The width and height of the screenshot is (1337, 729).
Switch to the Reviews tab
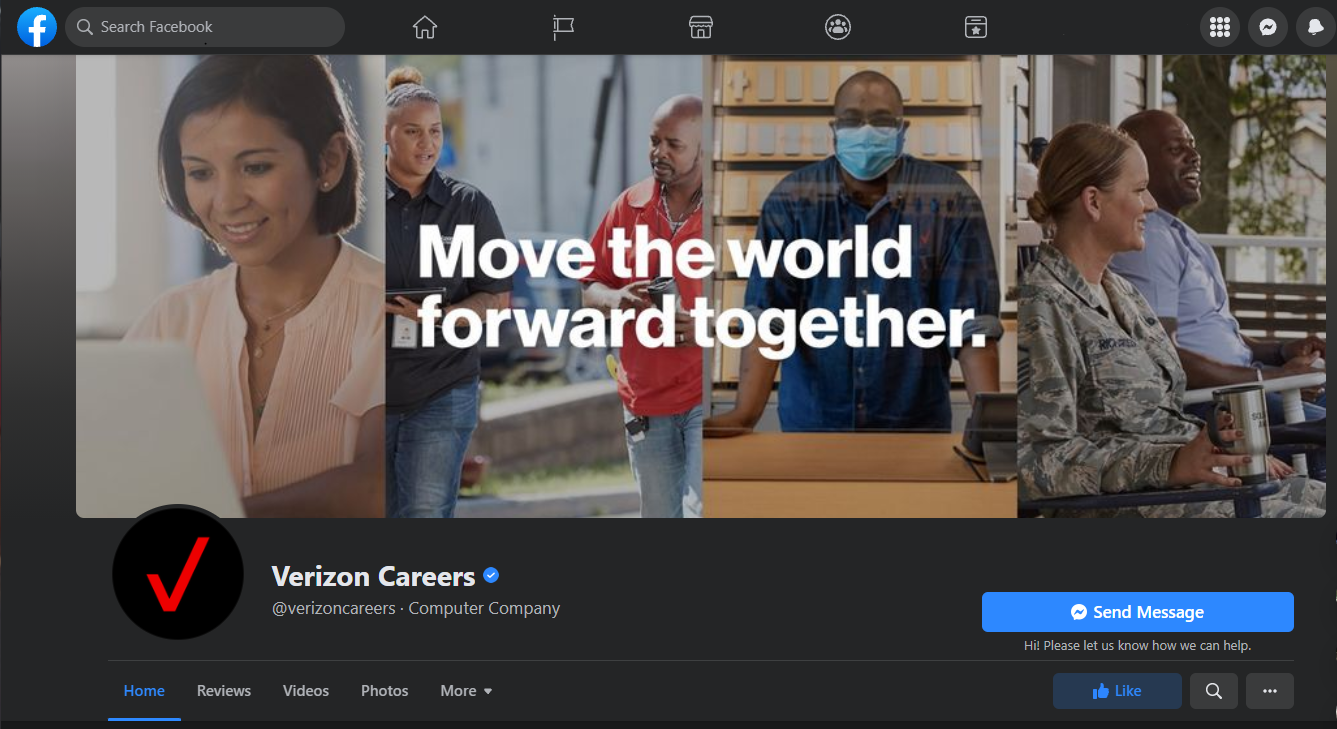(224, 691)
